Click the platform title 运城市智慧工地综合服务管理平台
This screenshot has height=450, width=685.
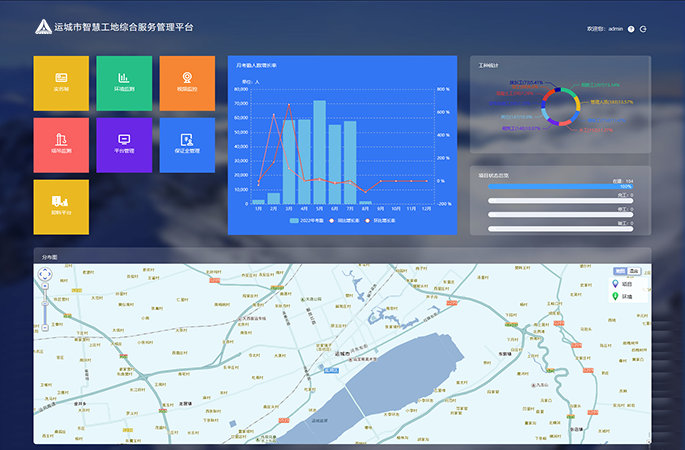coord(124,27)
